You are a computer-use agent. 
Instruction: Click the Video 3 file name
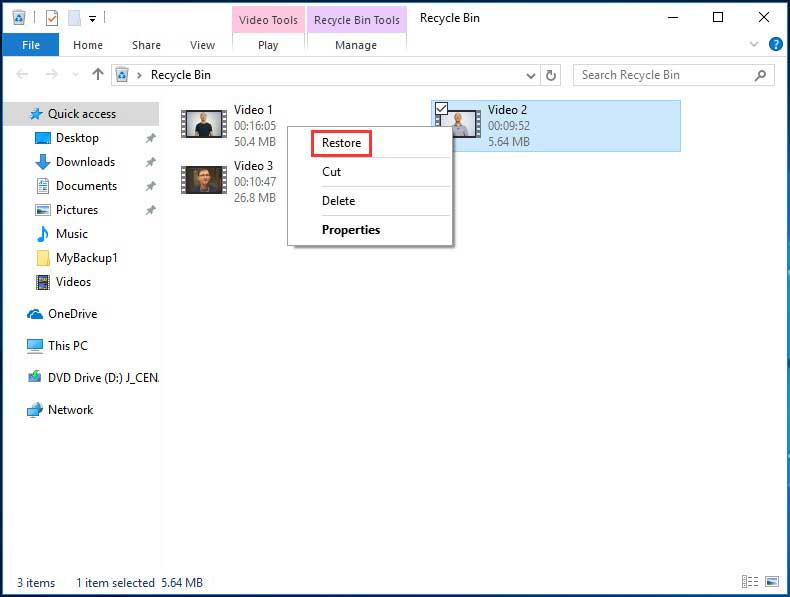253,166
